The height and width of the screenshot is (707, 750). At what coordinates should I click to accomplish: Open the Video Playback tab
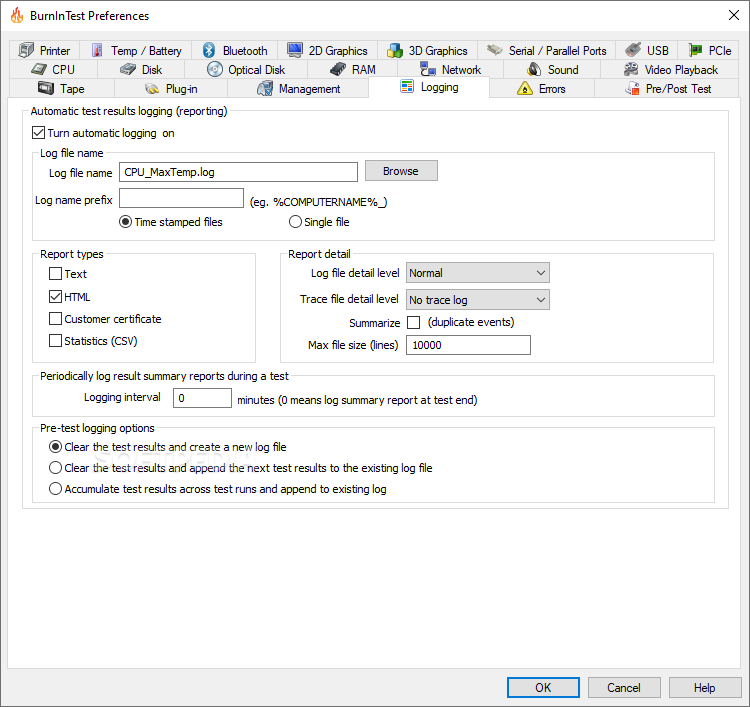coord(671,69)
